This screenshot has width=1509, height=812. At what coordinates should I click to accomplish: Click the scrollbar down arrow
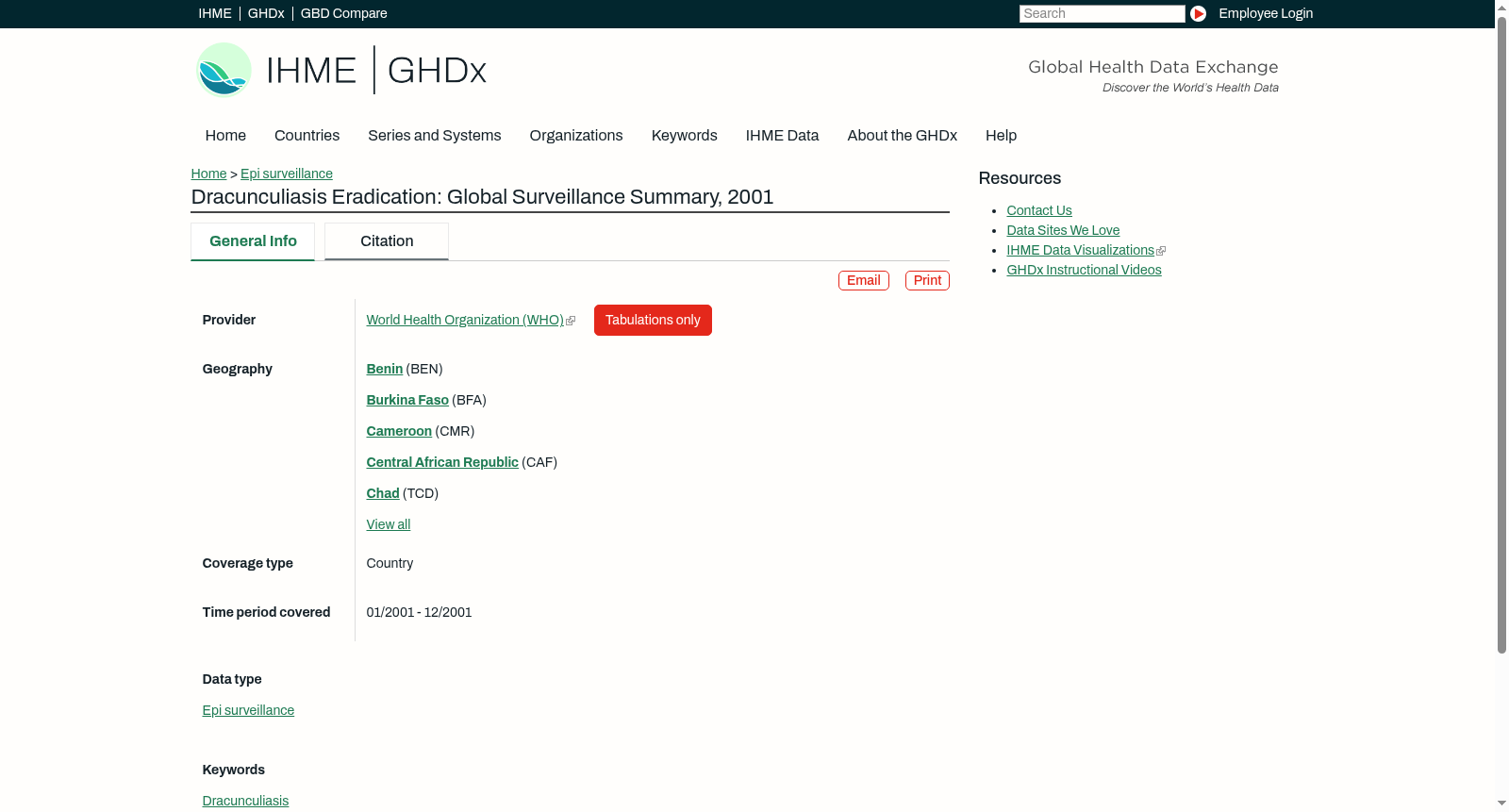pyautogui.click(x=1501, y=804)
